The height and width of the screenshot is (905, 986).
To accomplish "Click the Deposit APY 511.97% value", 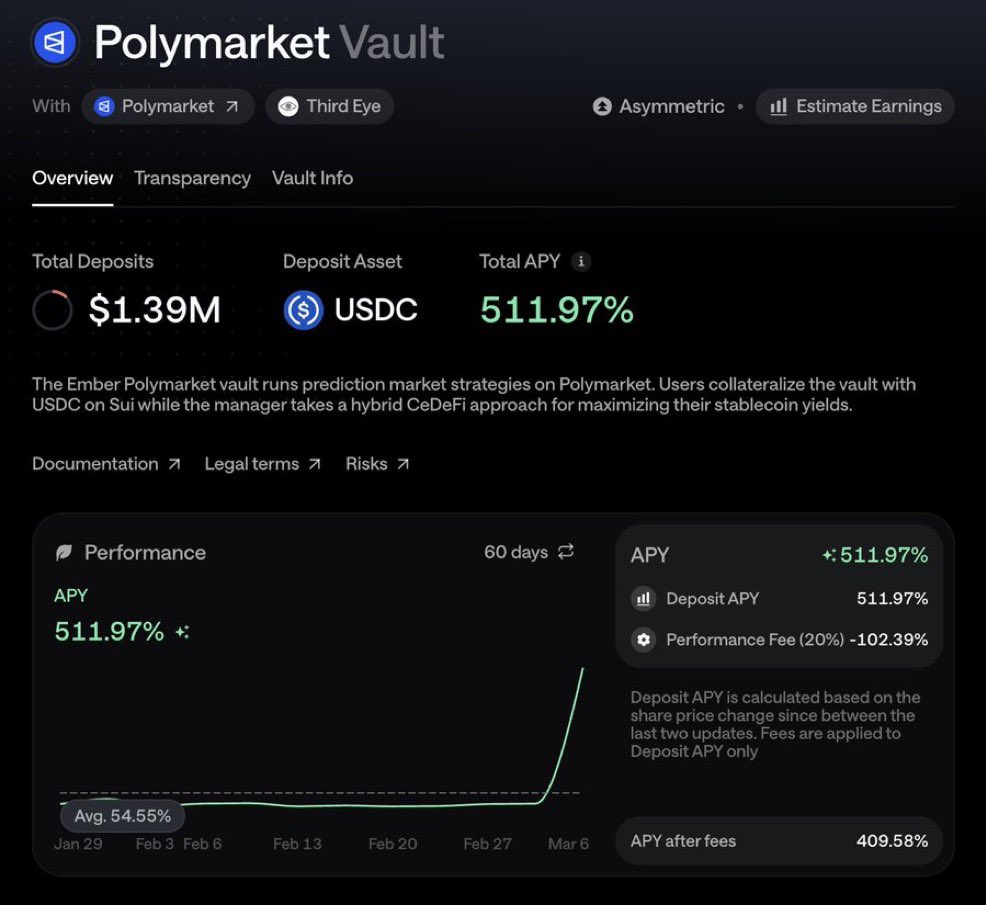I will (892, 599).
